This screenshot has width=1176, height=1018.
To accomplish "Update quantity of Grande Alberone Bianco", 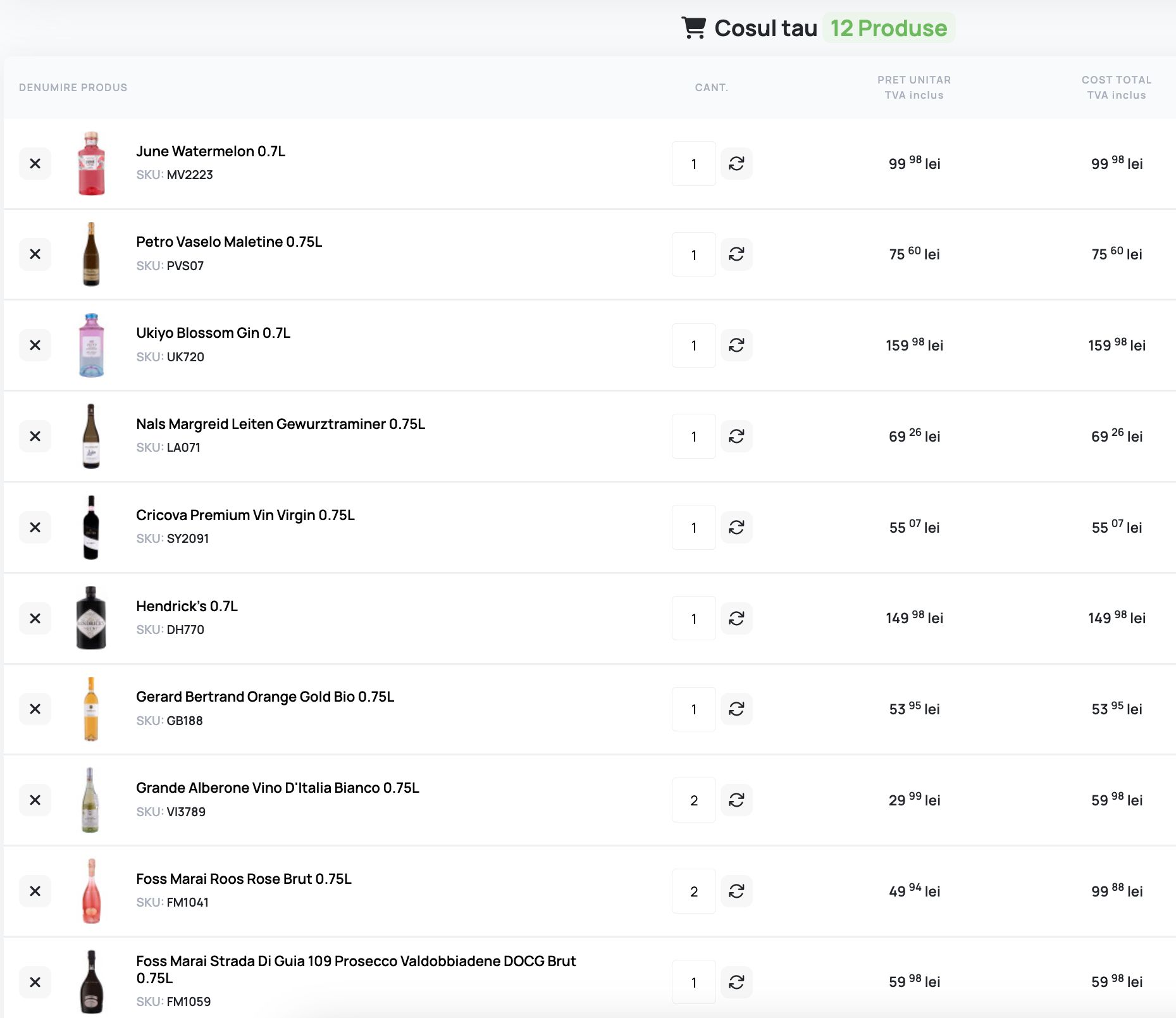I will pos(736,800).
